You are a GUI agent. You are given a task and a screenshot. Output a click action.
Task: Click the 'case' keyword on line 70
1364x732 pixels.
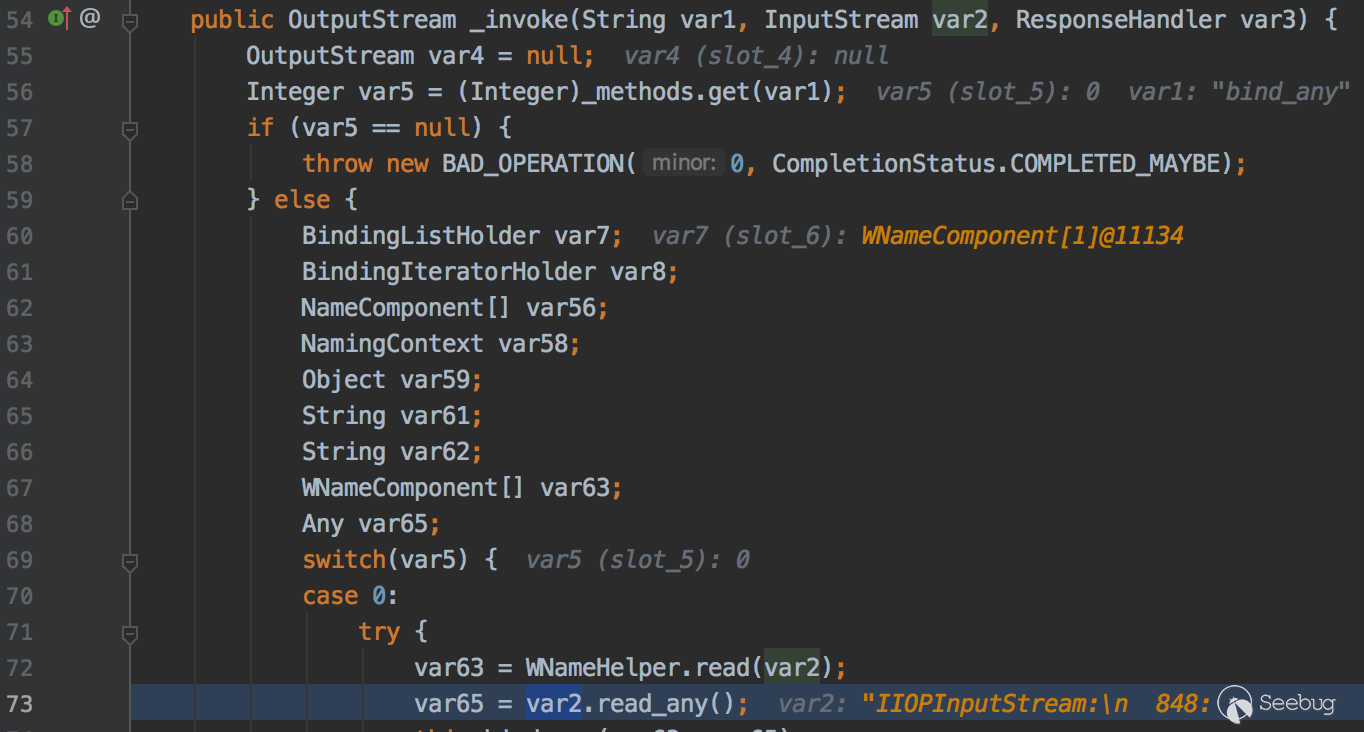tap(331, 595)
